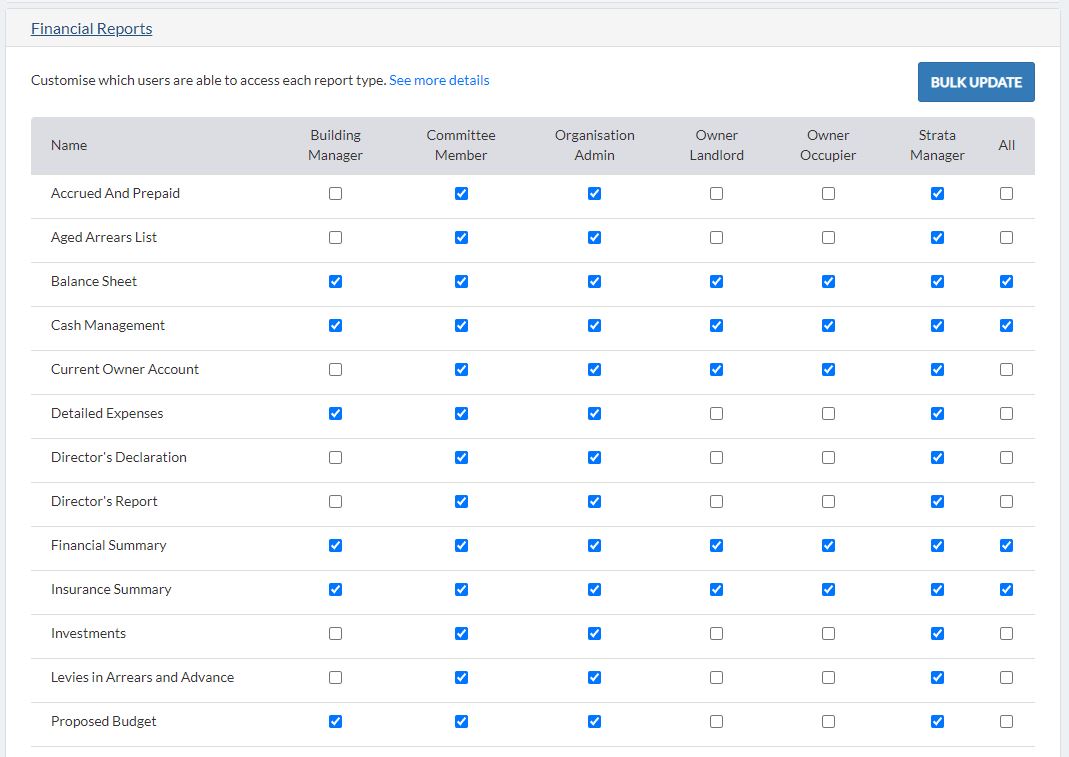This screenshot has width=1069, height=757.
Task: Disable Building Manager access to Balance Sheet
Action: click(335, 282)
